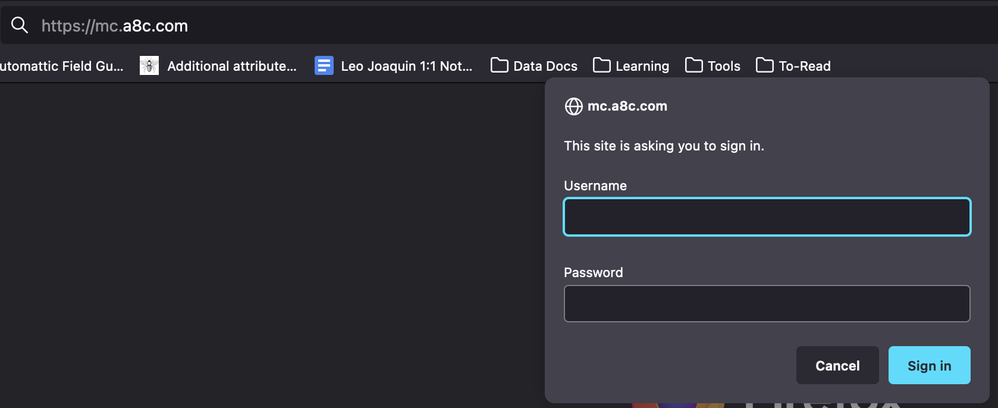
Task: Expand the Tools bookmarks folder label
Action: [724, 66]
